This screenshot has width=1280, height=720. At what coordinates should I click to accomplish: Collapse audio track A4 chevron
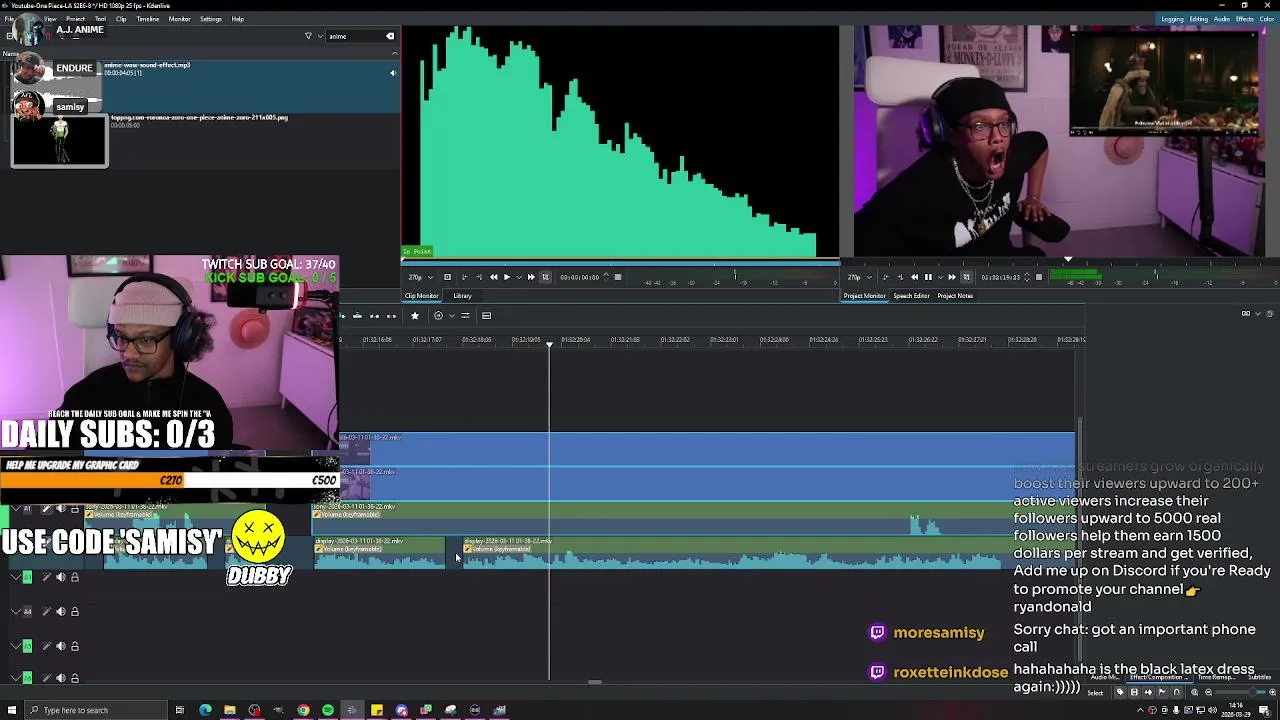[x=15, y=612]
